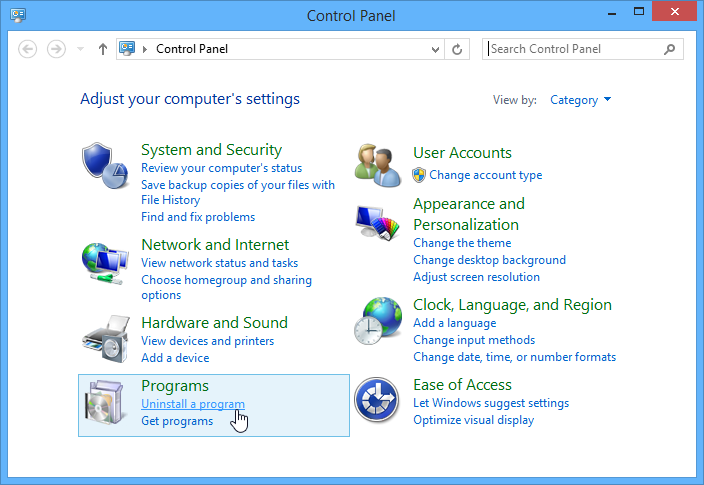Open Programs category heading

coord(175,386)
